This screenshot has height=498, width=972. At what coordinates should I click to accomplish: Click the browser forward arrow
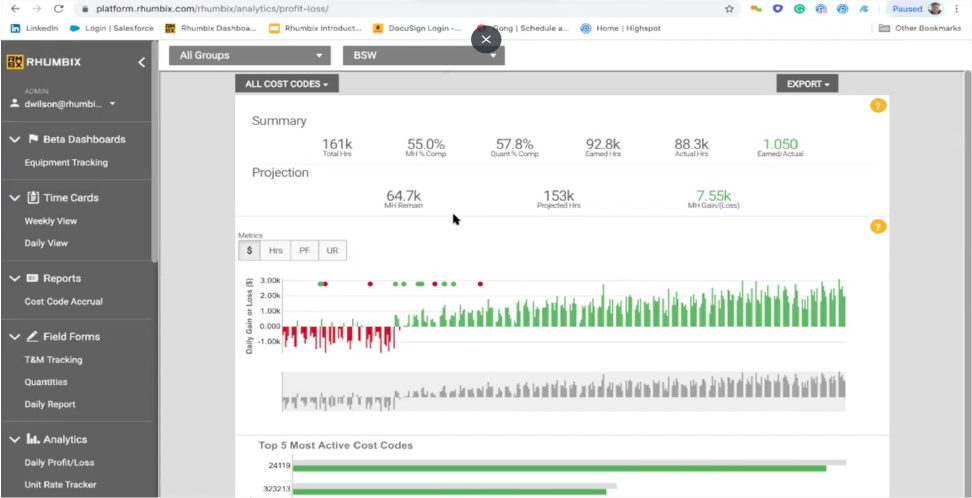coord(37,9)
